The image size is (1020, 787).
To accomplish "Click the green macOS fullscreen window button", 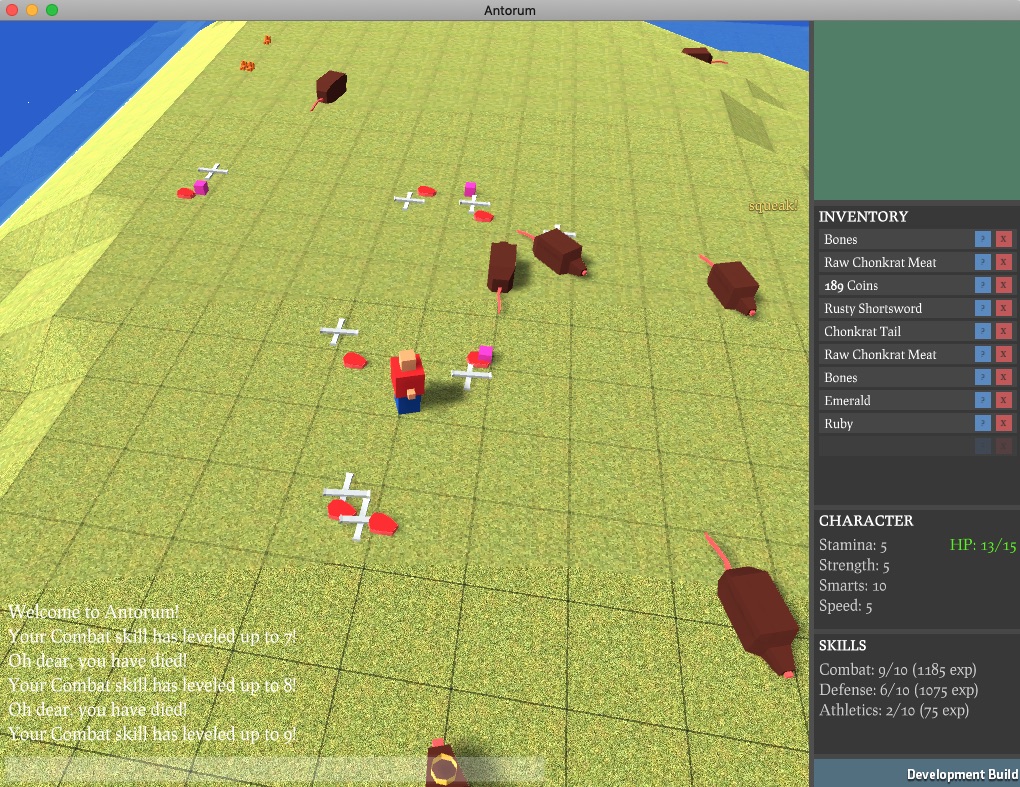I will (52, 10).
